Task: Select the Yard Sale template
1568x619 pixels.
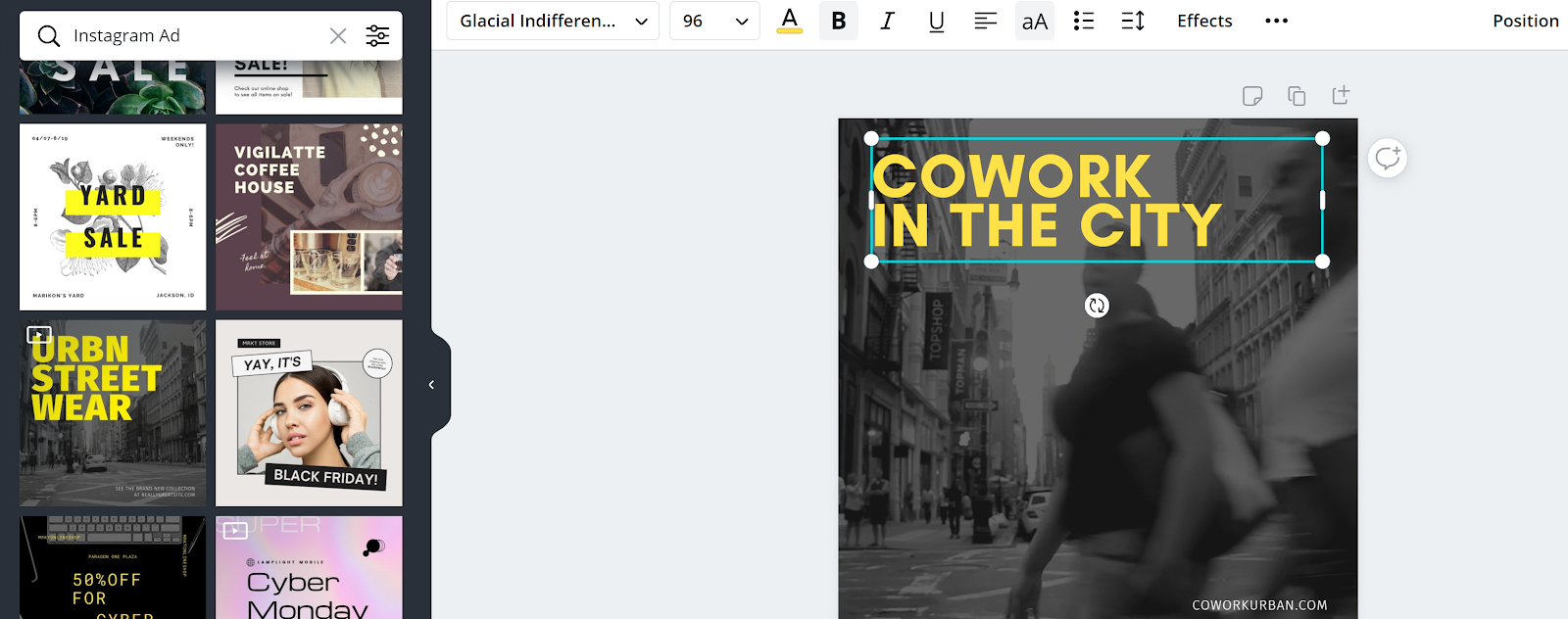Action: 113,216
